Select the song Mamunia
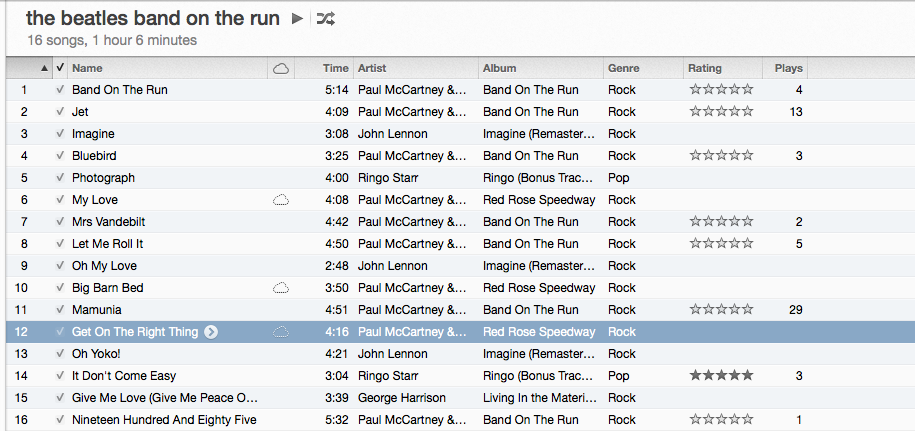Image resolution: width=915 pixels, height=431 pixels. pyautogui.click(x=96, y=310)
